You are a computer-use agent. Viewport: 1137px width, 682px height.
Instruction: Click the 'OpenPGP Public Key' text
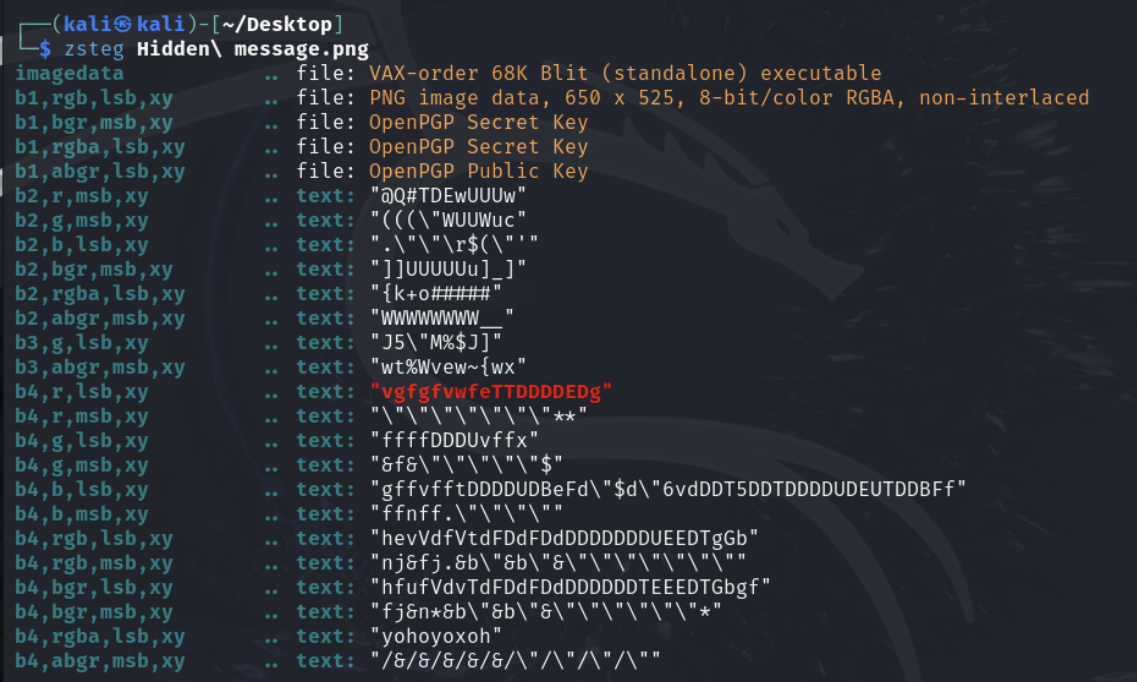coord(478,171)
